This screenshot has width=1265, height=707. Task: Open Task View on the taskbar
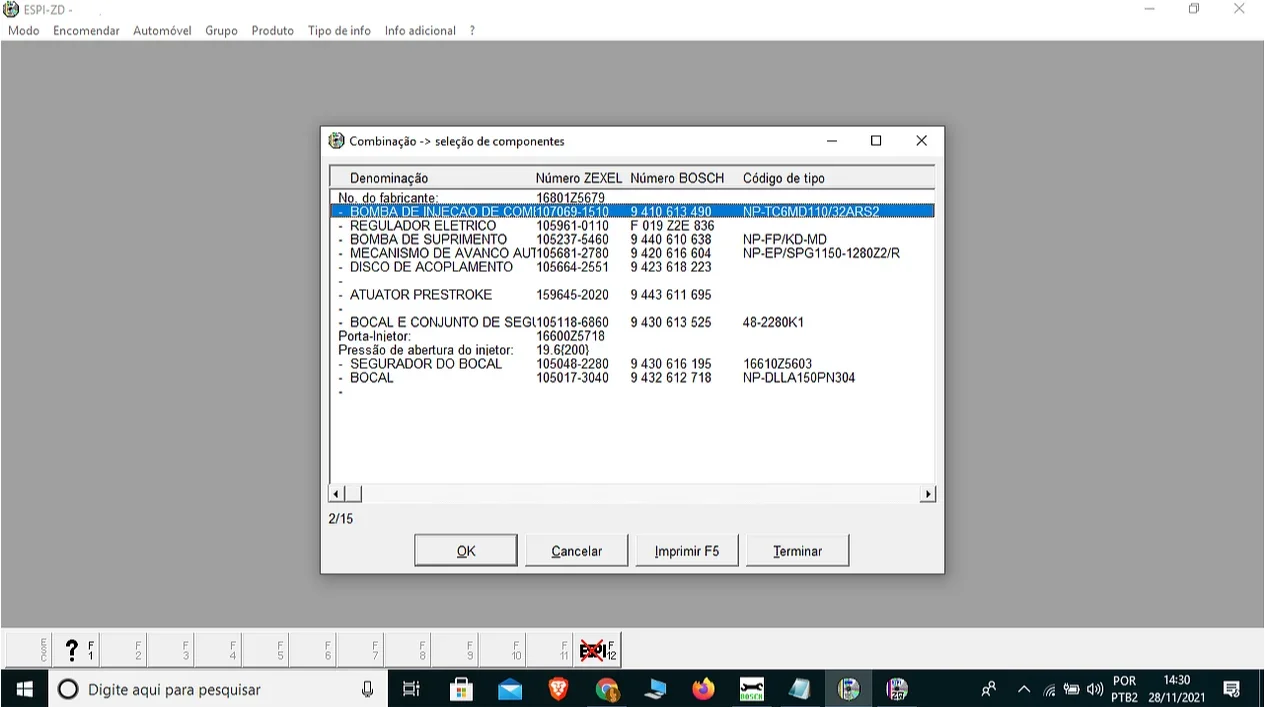tap(411, 689)
